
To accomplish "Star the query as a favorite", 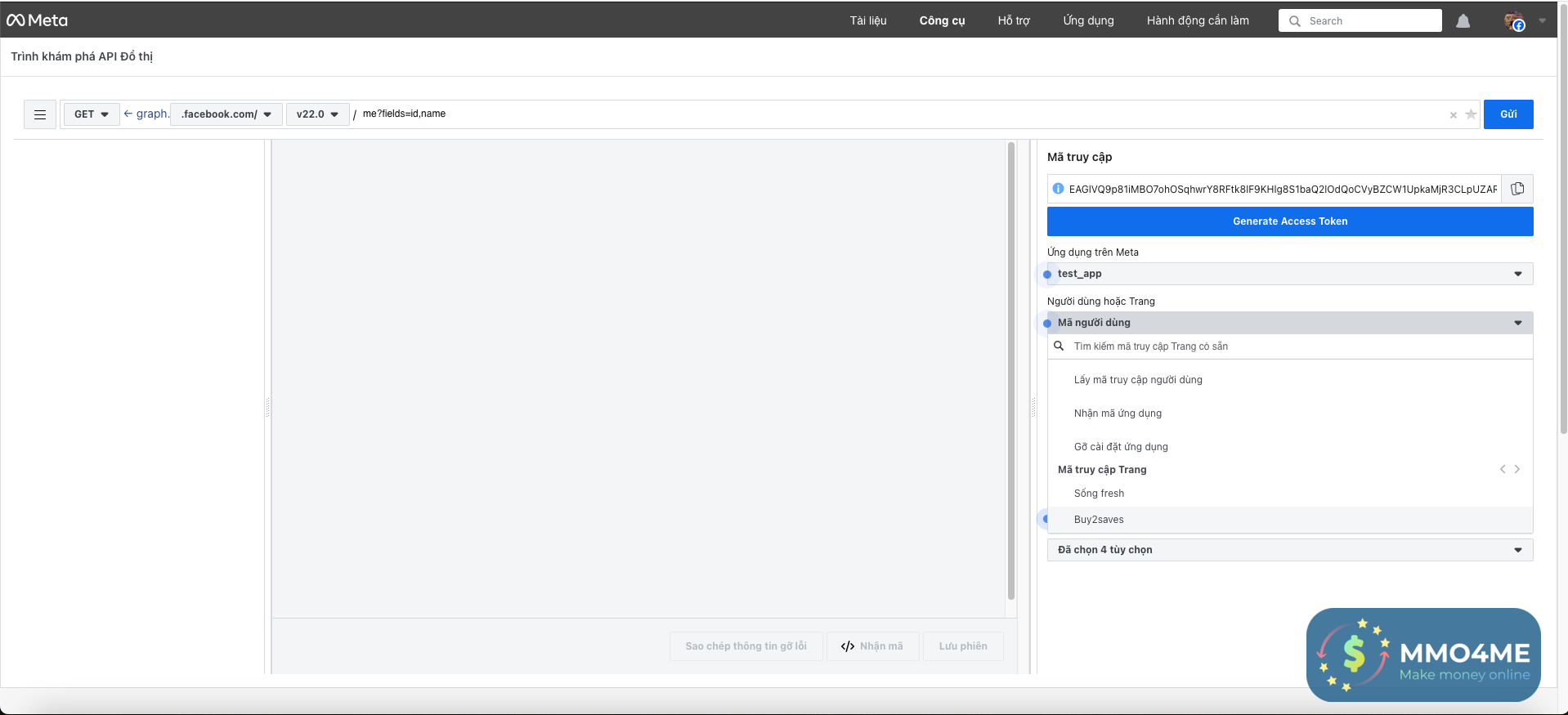I will 1471,114.
